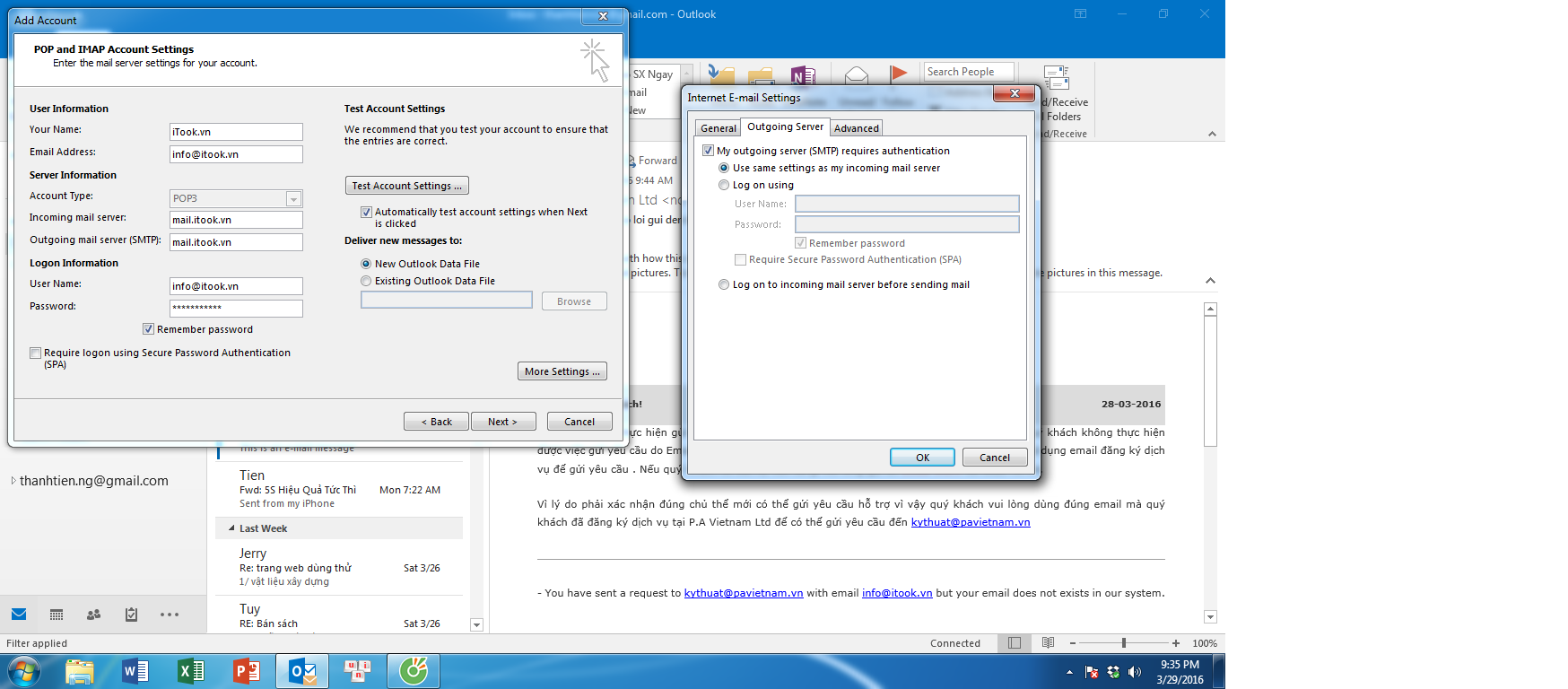Open More Settings in Add Account
Viewport: 1568px width, 689px height.
[562, 371]
